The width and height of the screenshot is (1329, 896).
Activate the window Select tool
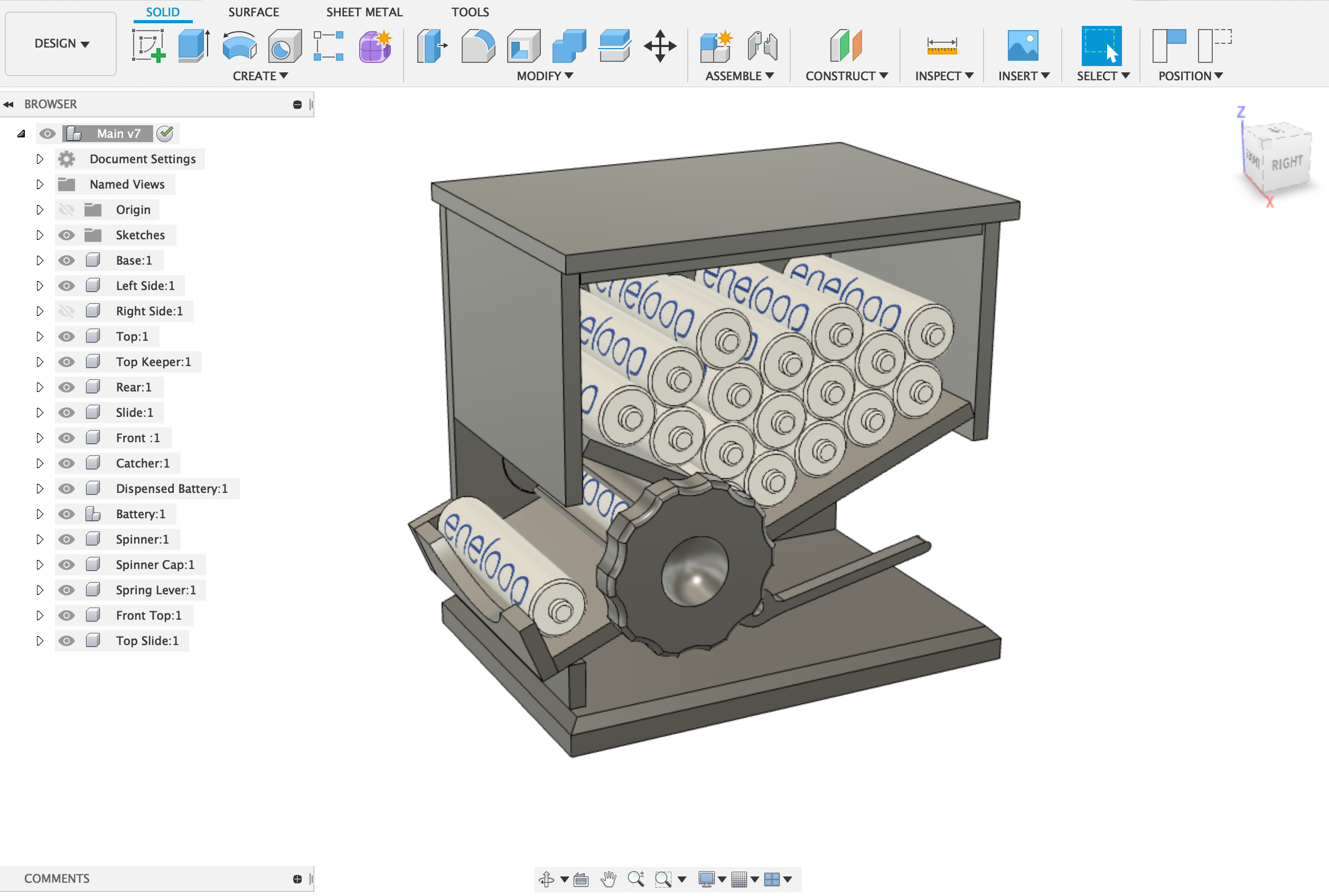[x=1101, y=46]
